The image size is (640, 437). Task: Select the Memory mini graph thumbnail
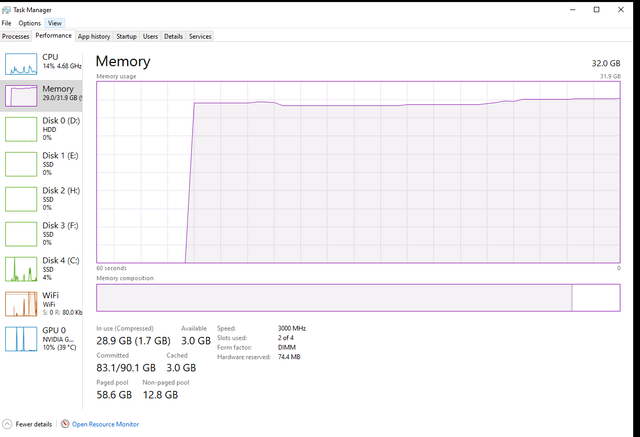(x=21, y=96)
